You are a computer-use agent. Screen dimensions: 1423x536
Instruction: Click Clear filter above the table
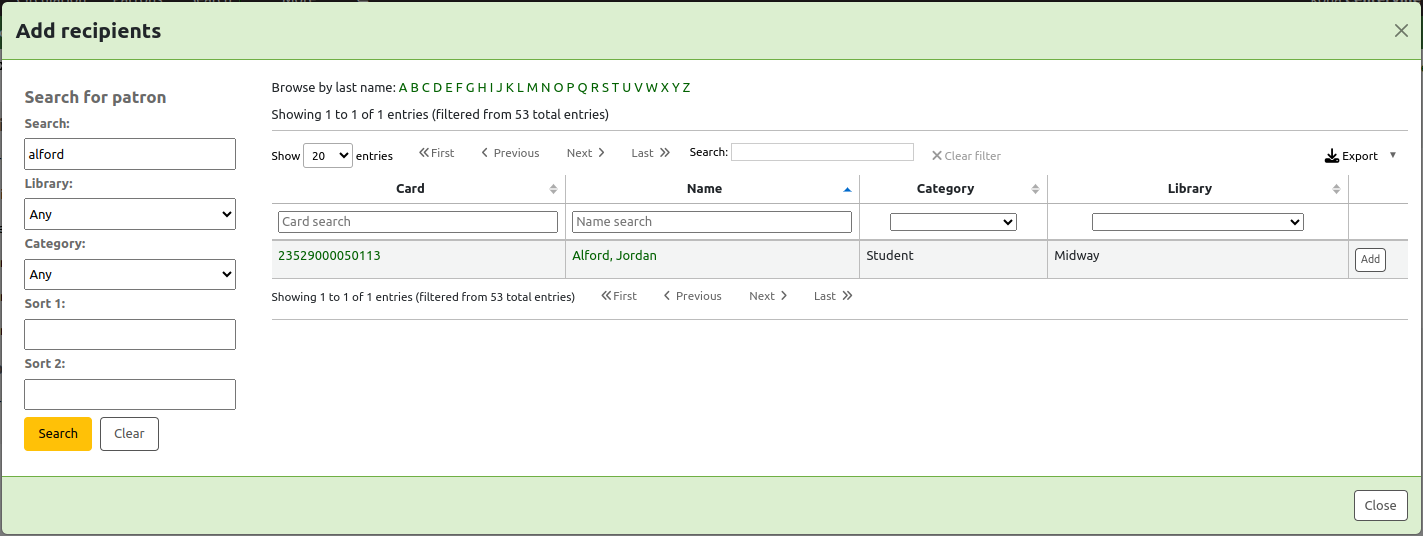coord(966,156)
